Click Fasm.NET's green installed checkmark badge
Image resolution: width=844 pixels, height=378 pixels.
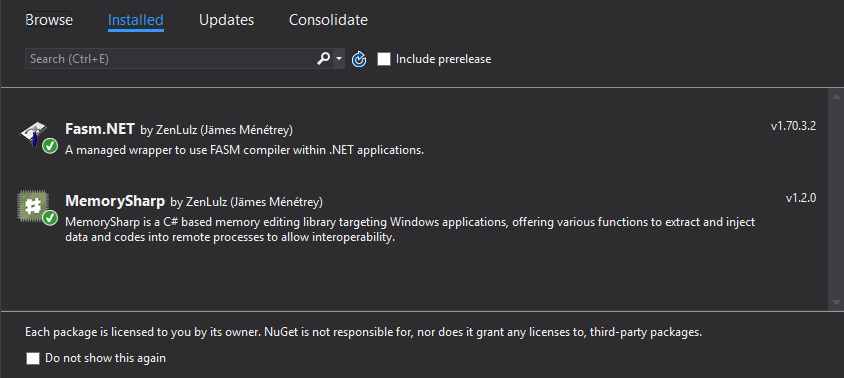(x=50, y=146)
